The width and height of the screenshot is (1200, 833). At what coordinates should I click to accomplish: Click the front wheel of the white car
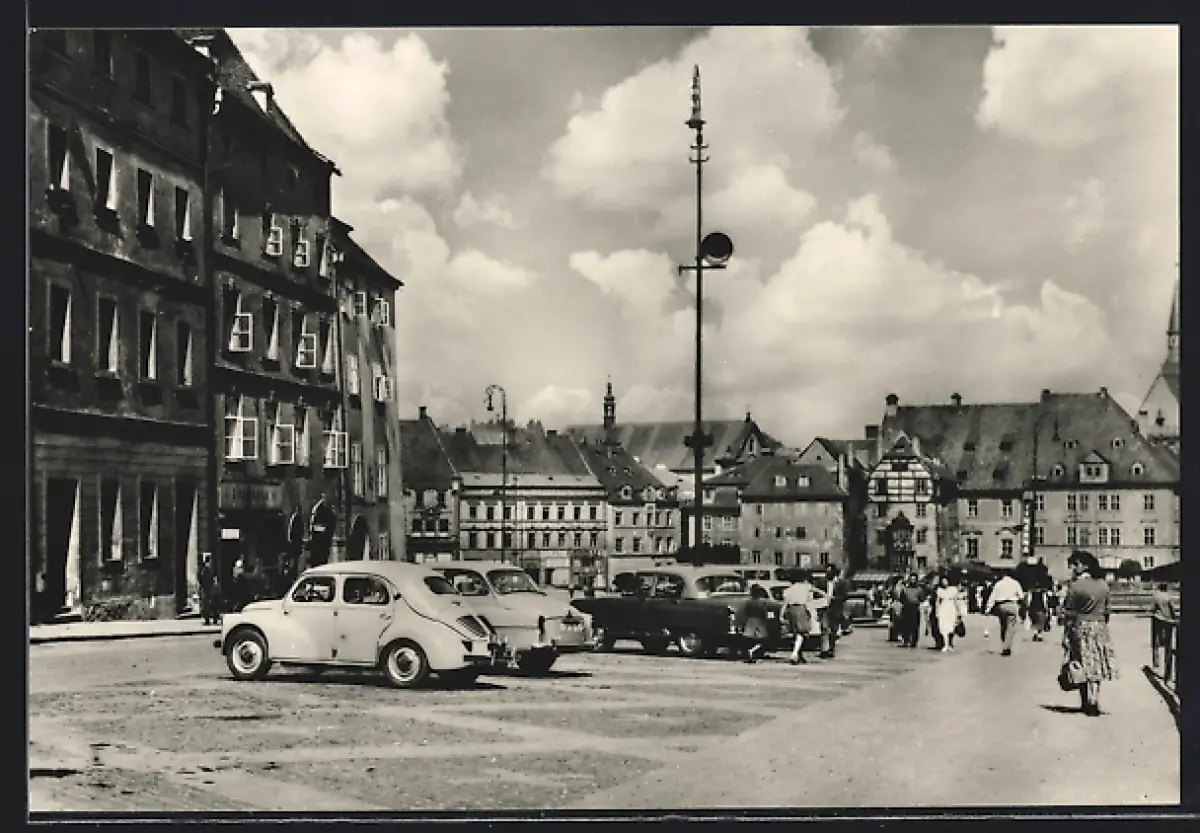point(246,655)
